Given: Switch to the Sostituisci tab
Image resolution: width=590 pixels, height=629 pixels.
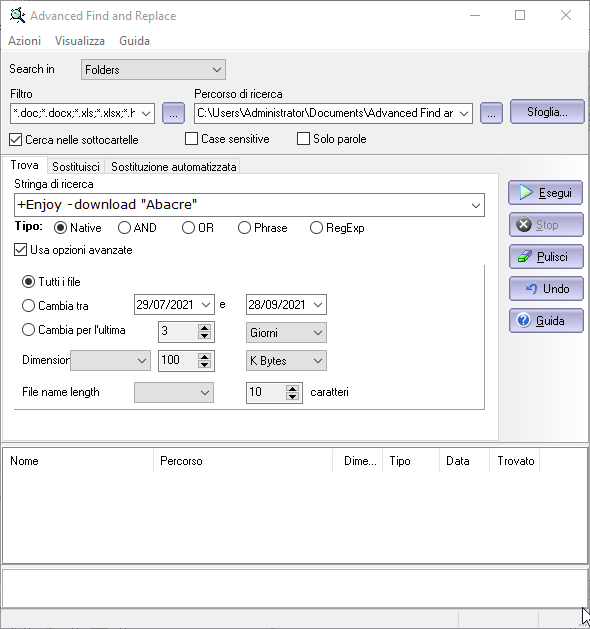Looking at the screenshot, I should (76, 166).
